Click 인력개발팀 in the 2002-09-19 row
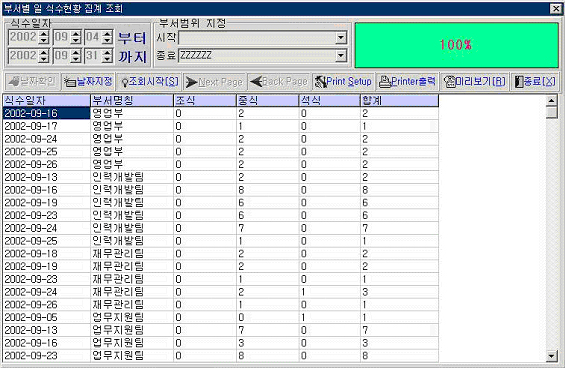Image resolution: width=565 pixels, height=368 pixels. click(x=132, y=203)
